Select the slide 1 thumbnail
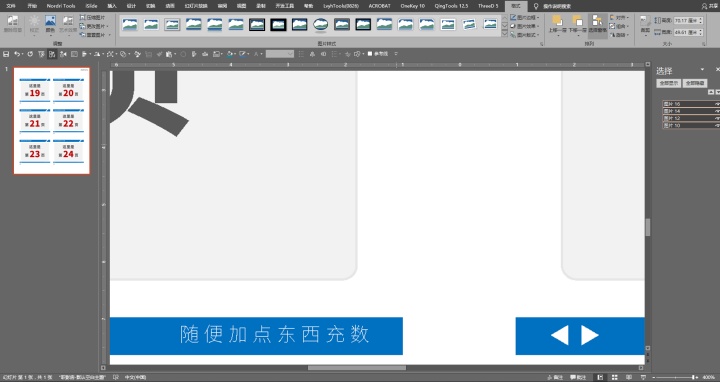Image resolution: width=720 pixels, height=382 pixels. click(x=52, y=121)
